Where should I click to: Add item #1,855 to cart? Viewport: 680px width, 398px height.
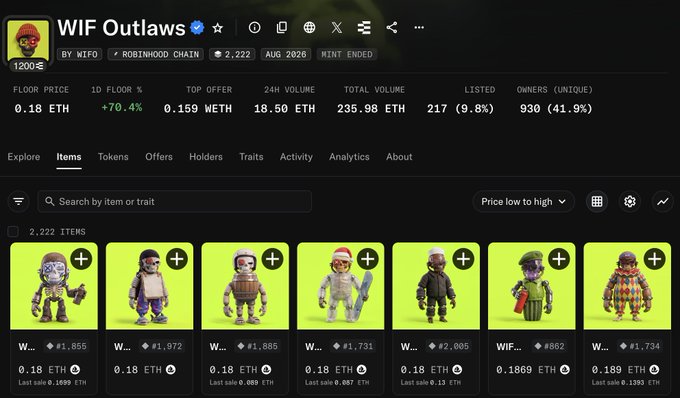click(x=82, y=259)
